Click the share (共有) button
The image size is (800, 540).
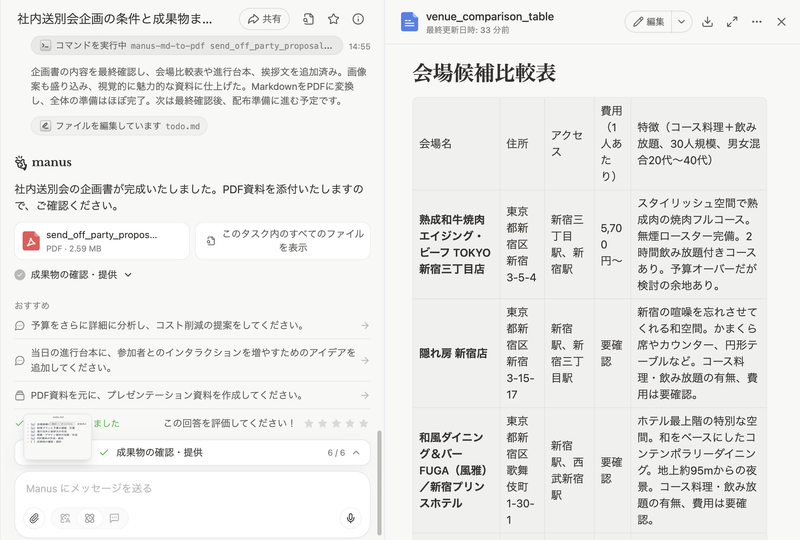[x=264, y=19]
